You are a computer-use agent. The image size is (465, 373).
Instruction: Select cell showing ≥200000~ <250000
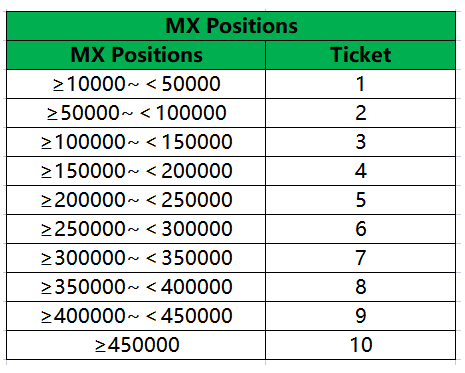(x=136, y=200)
